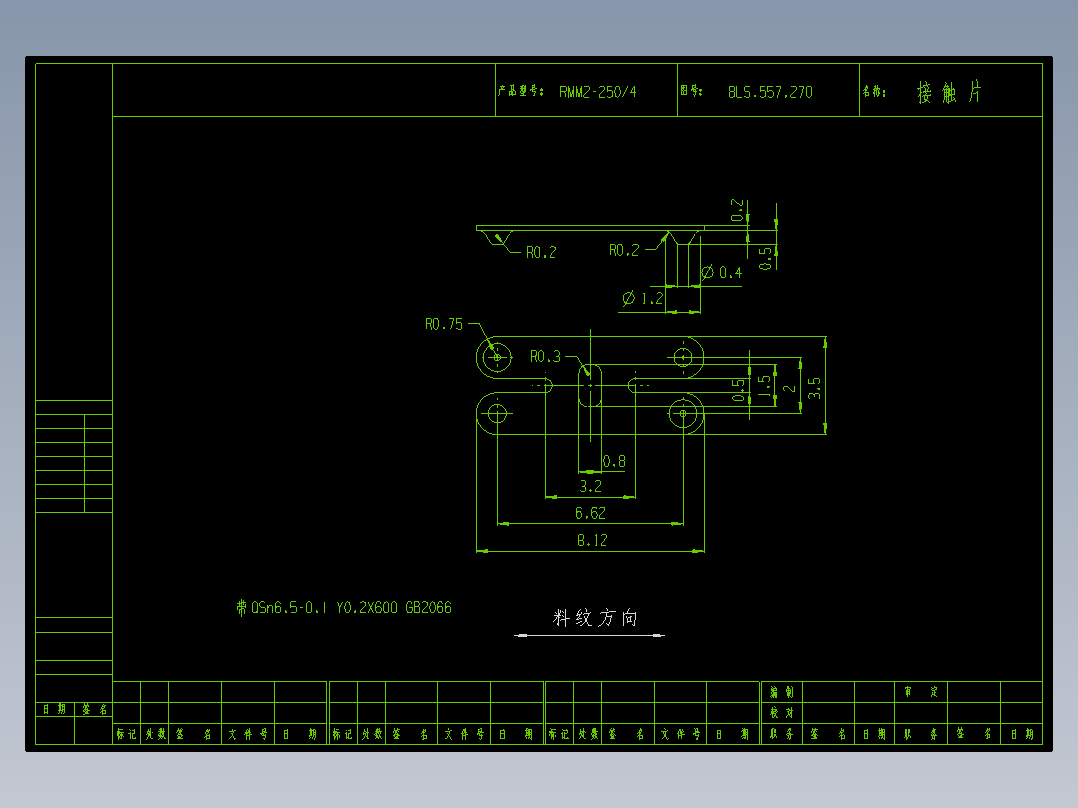Click the double-arrow line under '料纹方向'
Image resolution: width=1078 pixels, height=808 pixels.
point(589,635)
